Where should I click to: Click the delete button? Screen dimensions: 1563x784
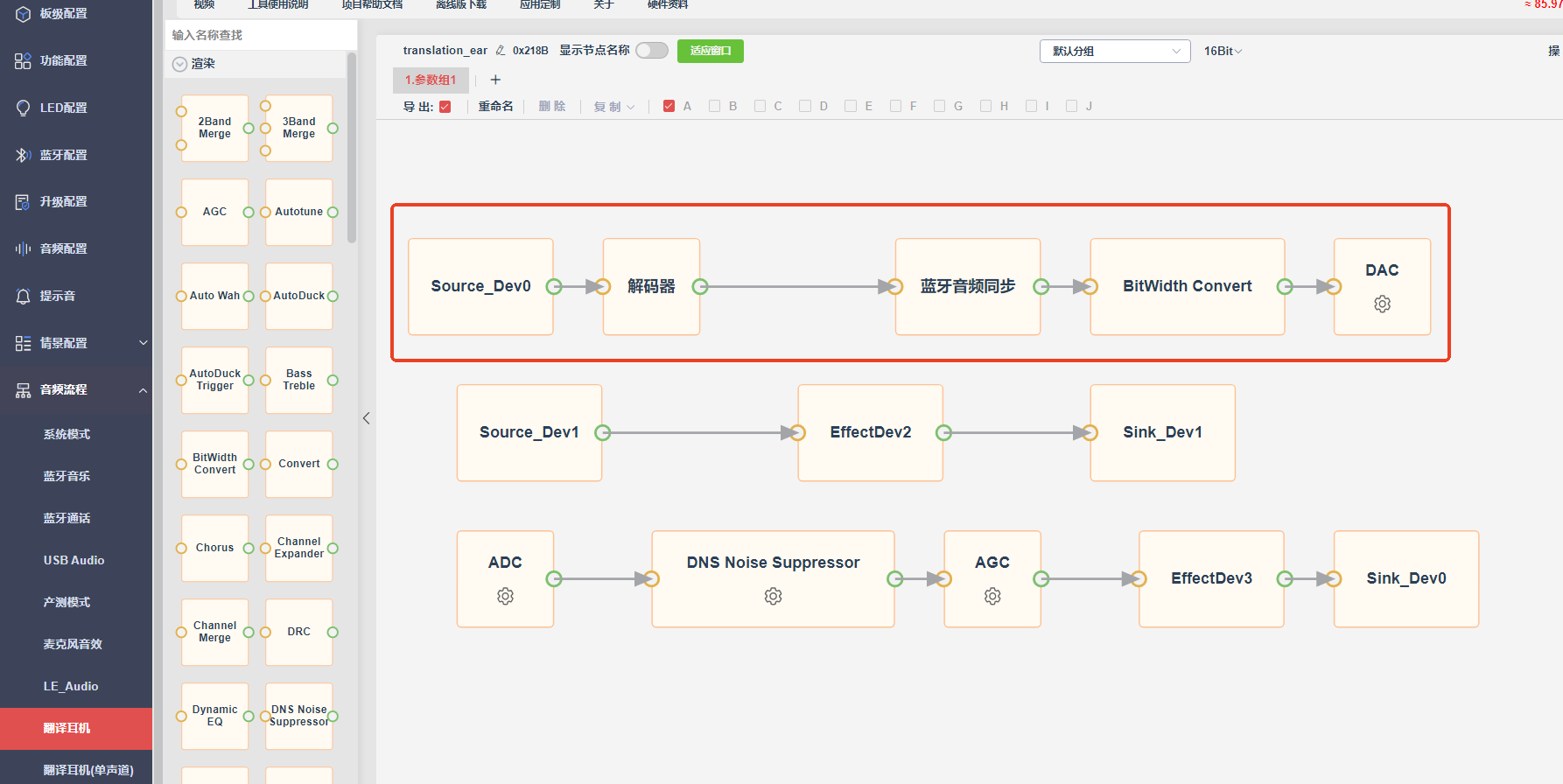(552, 106)
